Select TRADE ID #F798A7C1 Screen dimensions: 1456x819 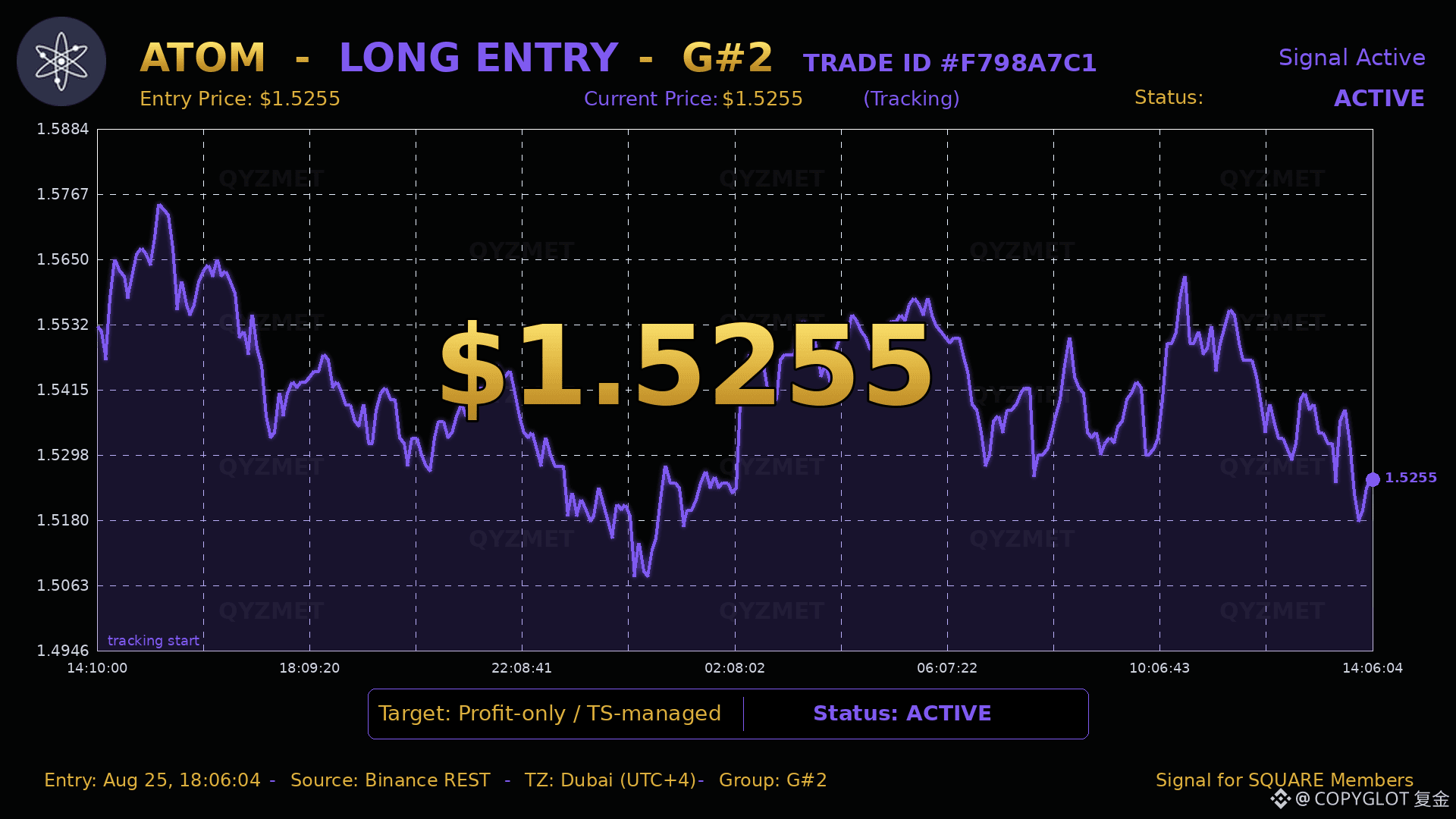(950, 63)
